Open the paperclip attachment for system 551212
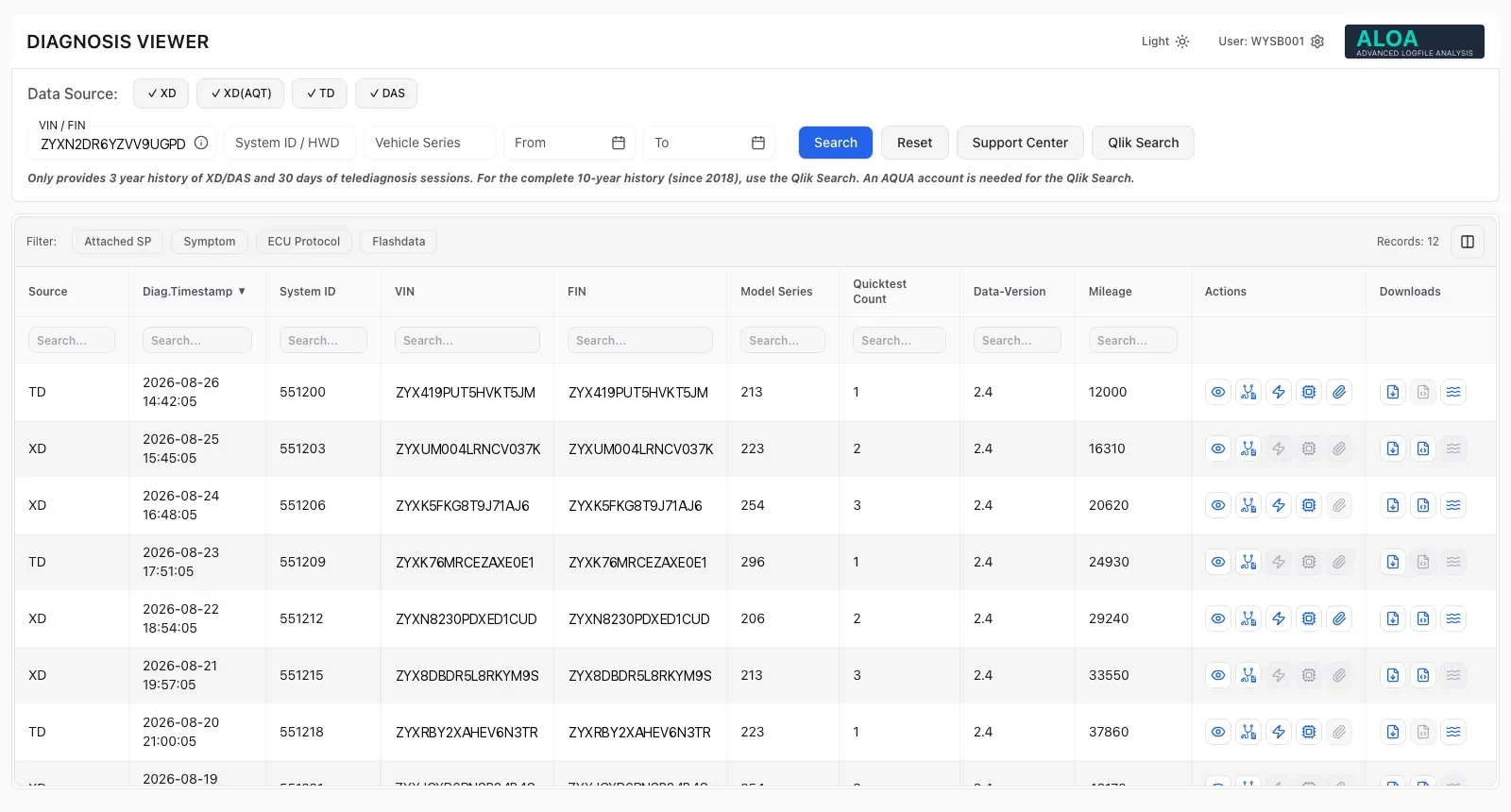 pyautogui.click(x=1339, y=618)
